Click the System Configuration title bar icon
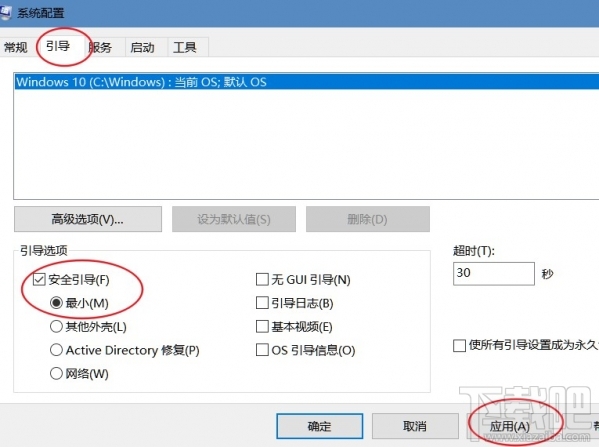The width and height of the screenshot is (599, 447). pyautogui.click(x=5, y=12)
